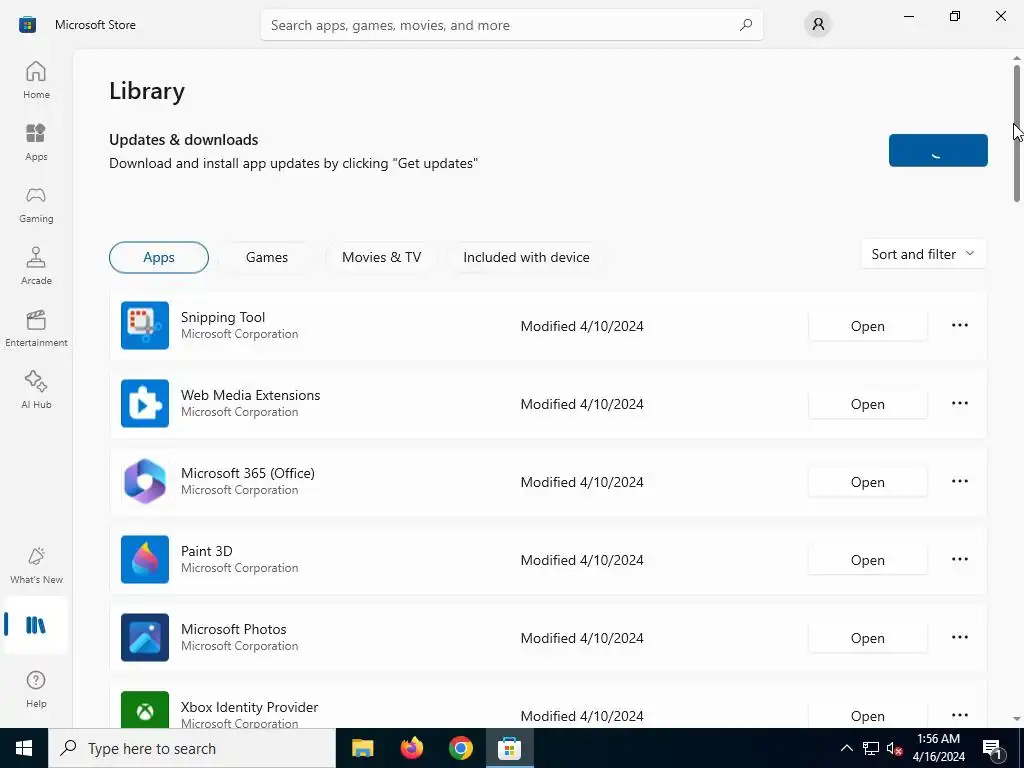The image size is (1024, 768).
Task: Open more options for Microsoft Photos
Action: click(959, 637)
